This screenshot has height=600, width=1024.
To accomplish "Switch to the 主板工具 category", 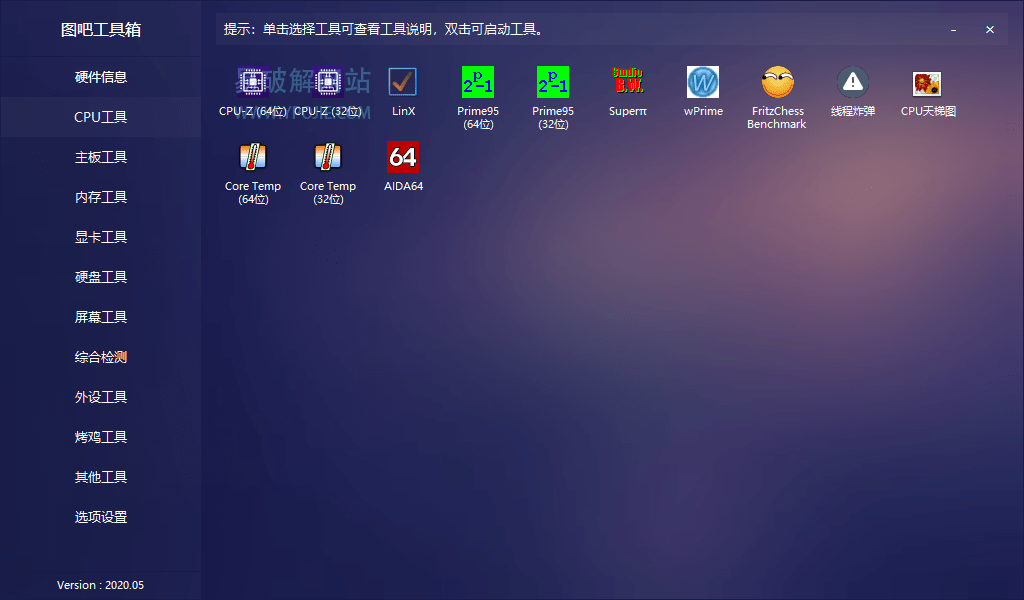I will tap(101, 157).
